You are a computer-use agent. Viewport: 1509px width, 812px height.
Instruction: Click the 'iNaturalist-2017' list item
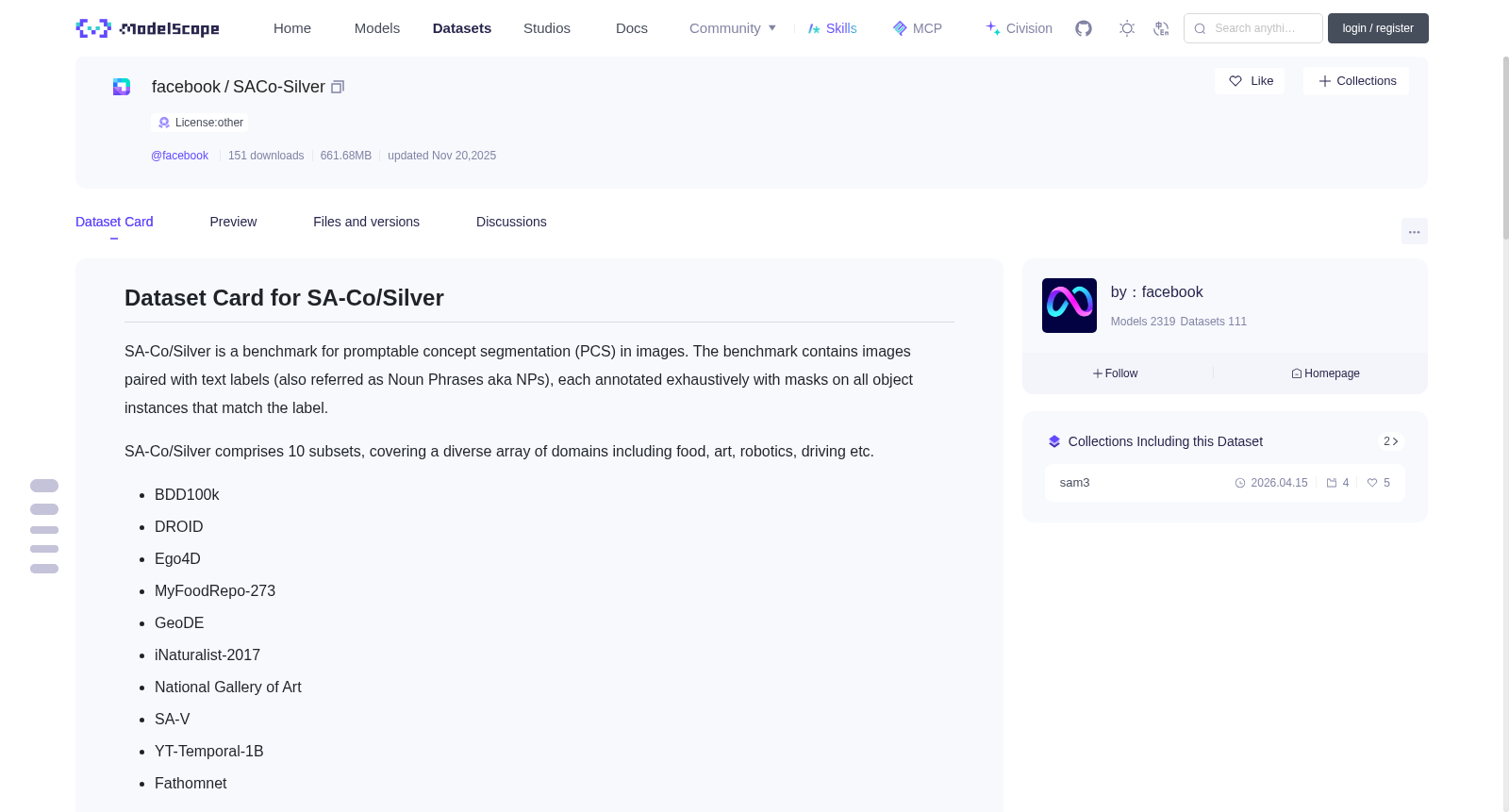pyautogui.click(x=207, y=655)
